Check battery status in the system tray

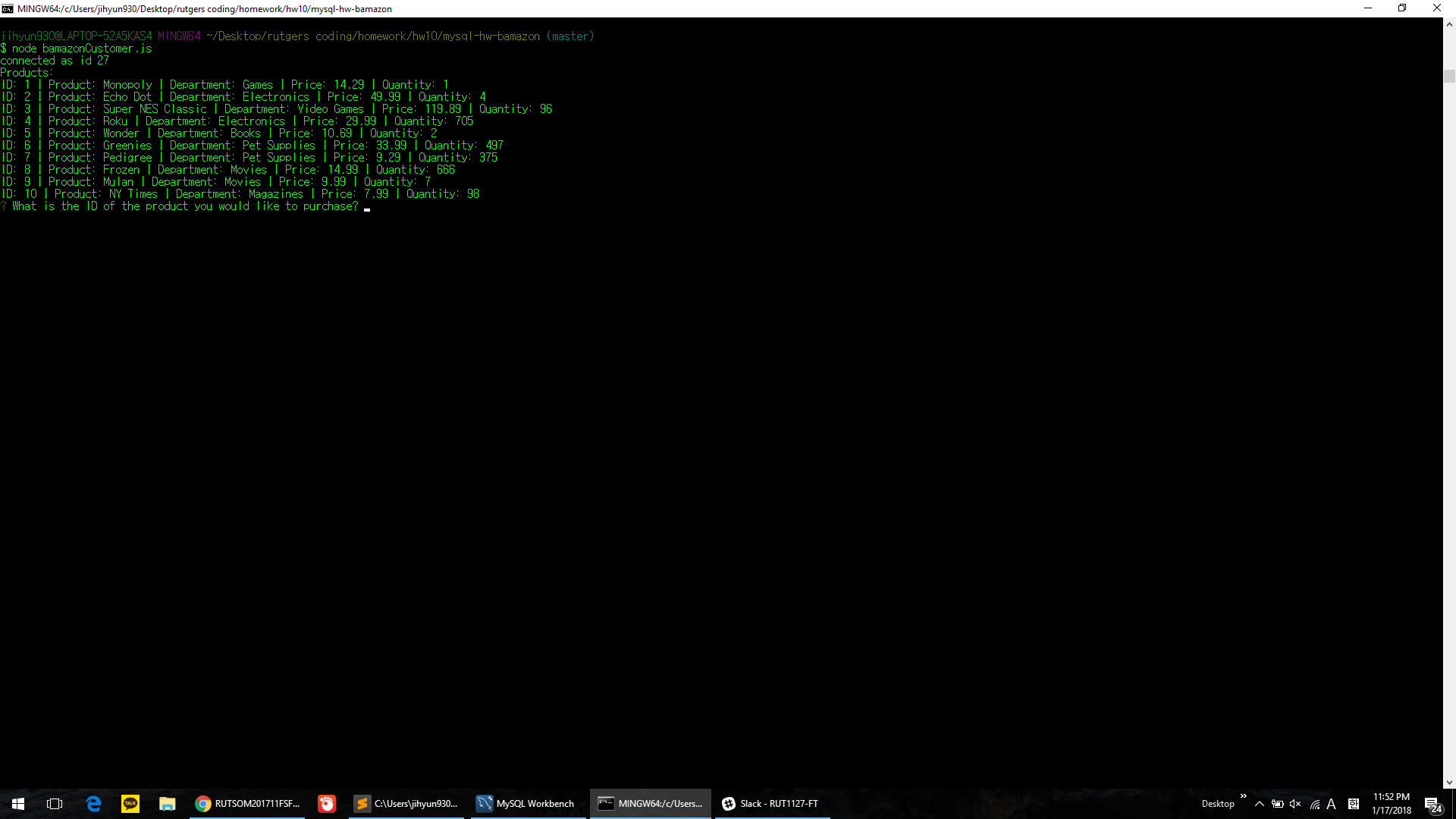[1276, 803]
